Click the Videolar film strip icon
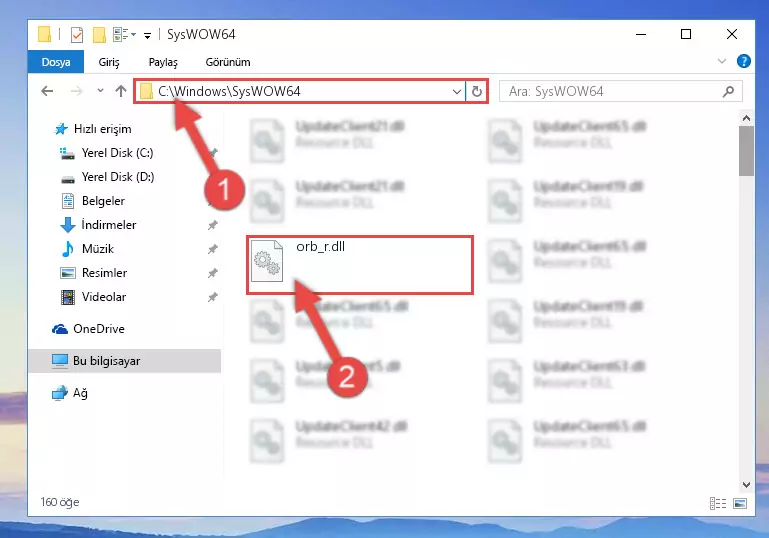The image size is (769, 538). tap(68, 297)
